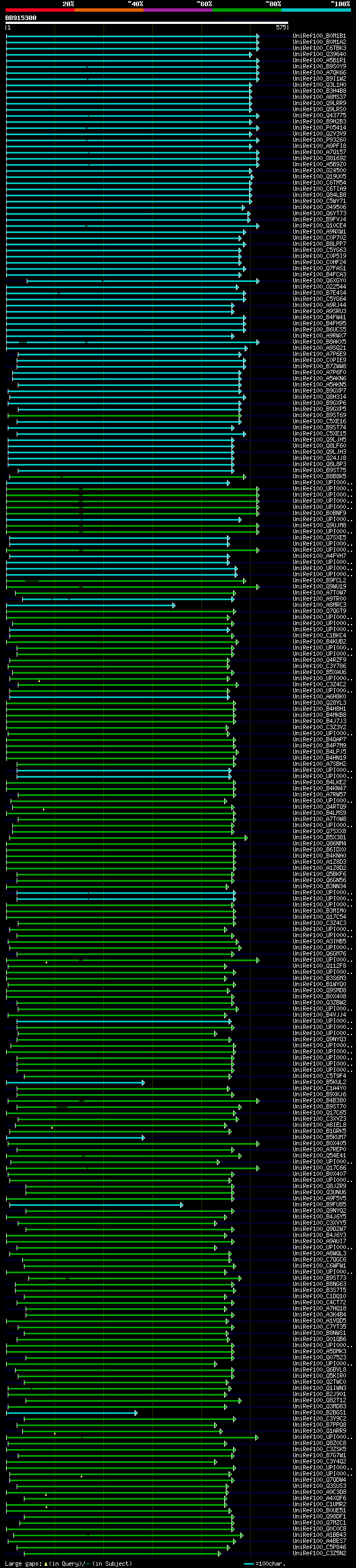Open hit UniRef100_B0M1B1

(319, 36)
